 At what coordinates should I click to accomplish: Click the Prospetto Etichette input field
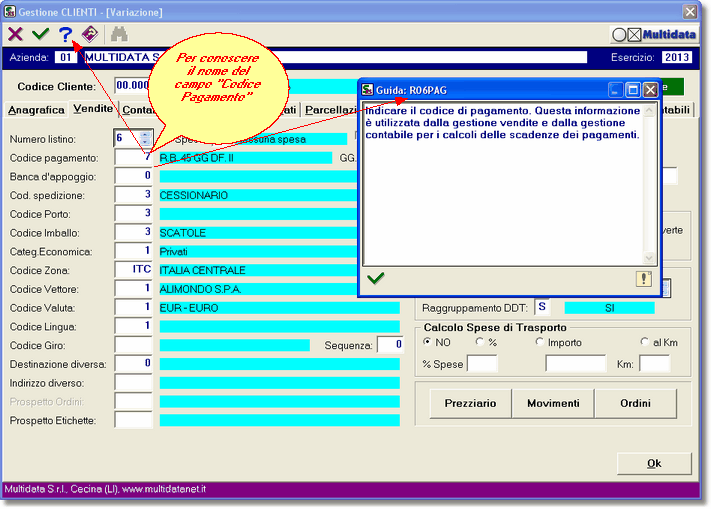click(133, 420)
